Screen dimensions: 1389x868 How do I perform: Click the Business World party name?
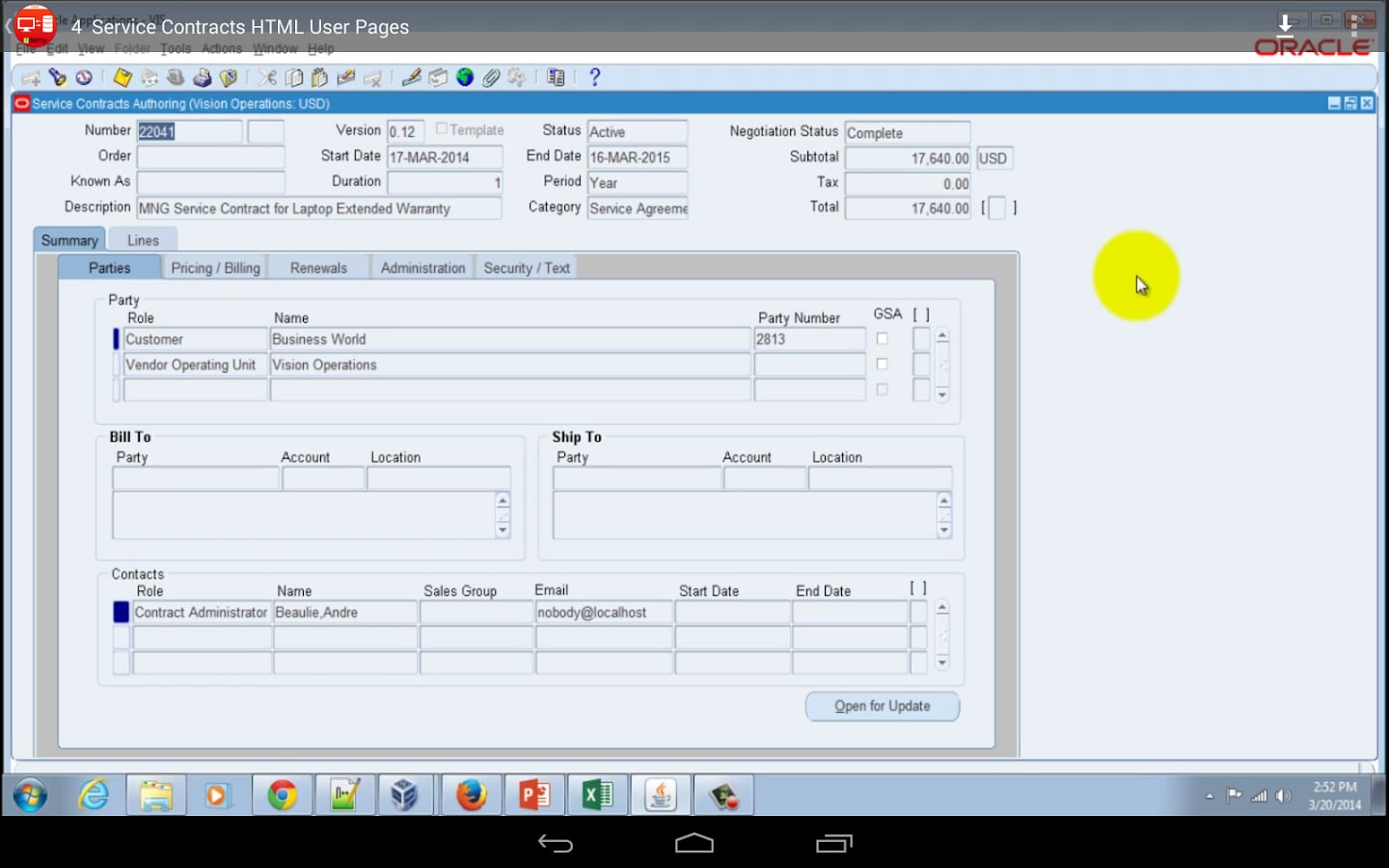pyautogui.click(x=510, y=339)
